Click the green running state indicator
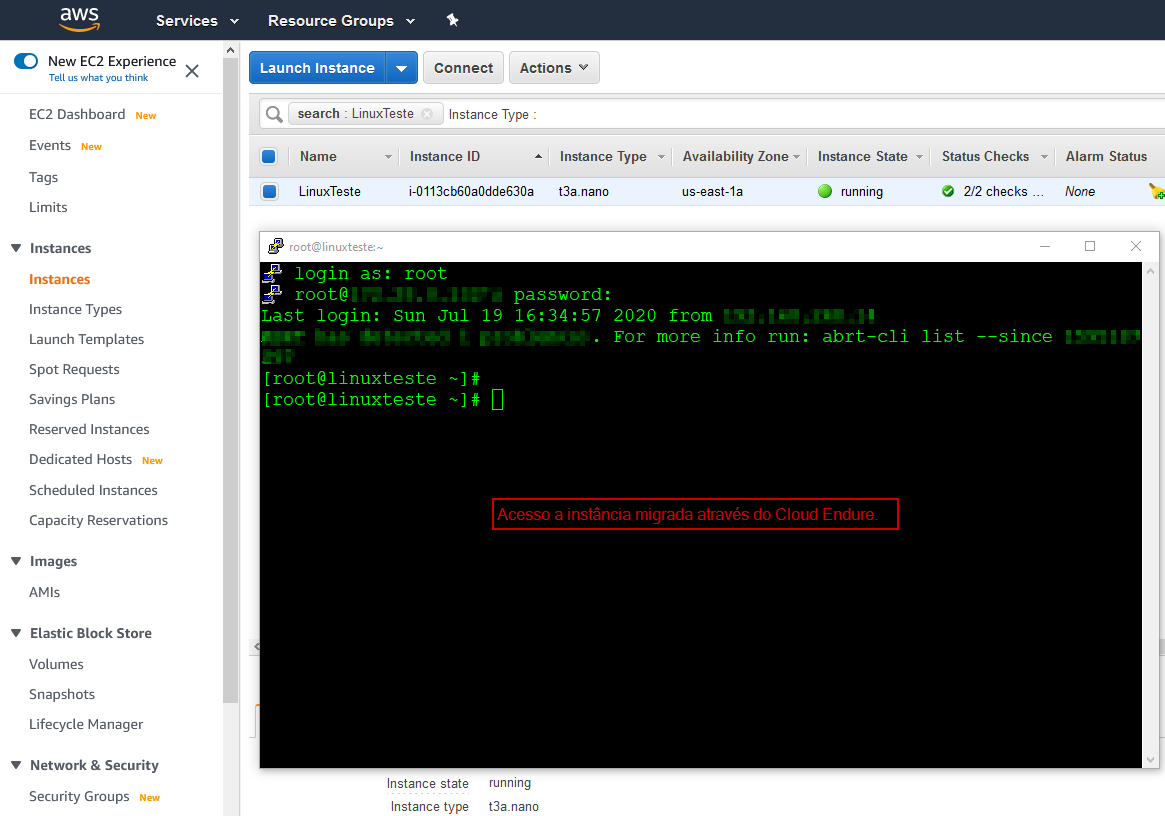The image size is (1165, 816). coord(825,191)
